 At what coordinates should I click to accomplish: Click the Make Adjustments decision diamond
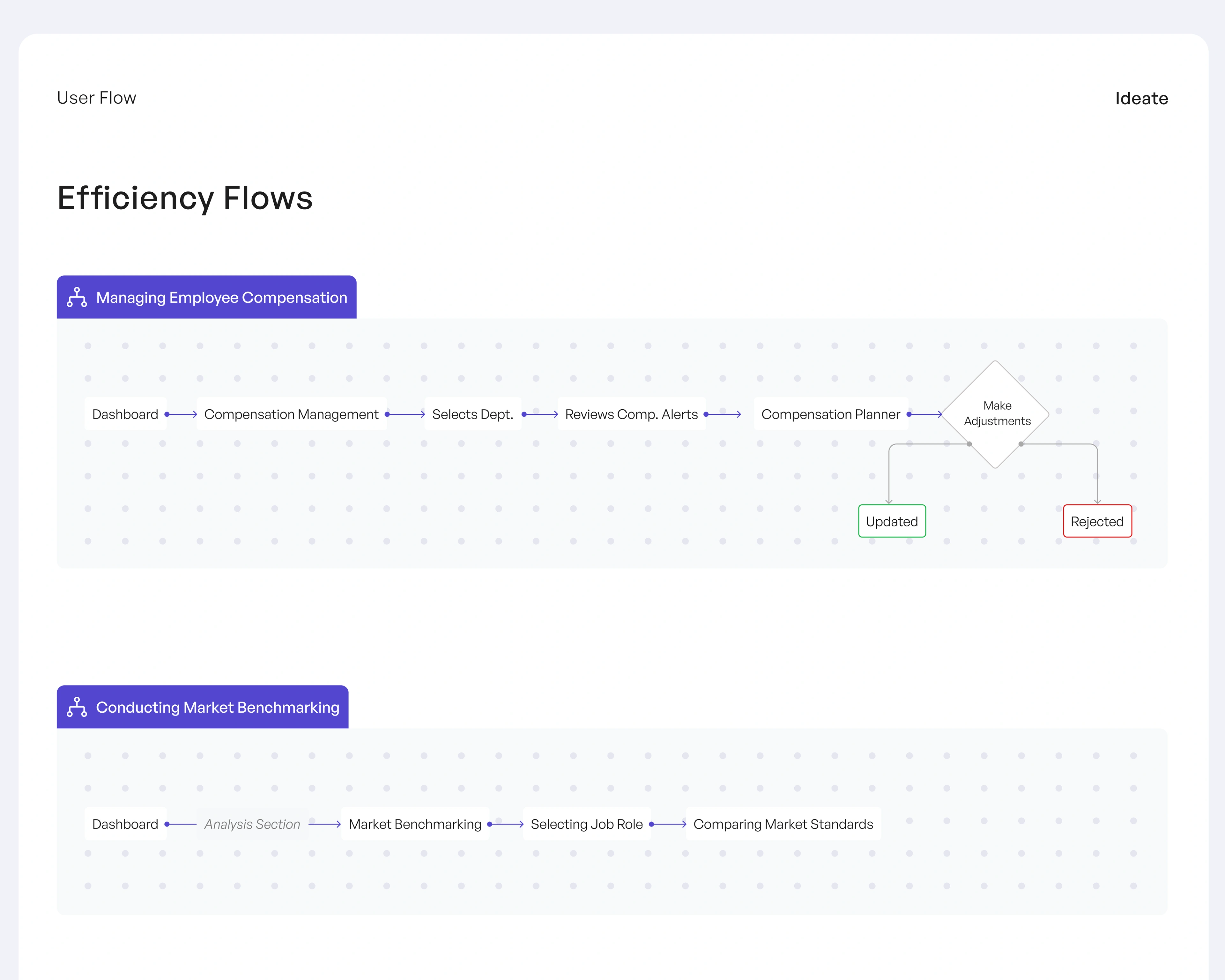(996, 413)
